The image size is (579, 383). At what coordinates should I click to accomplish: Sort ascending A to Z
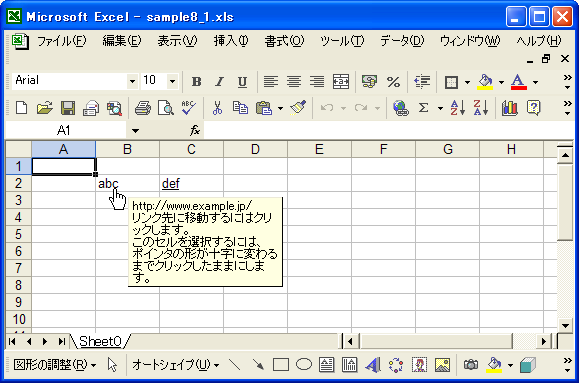click(x=458, y=108)
